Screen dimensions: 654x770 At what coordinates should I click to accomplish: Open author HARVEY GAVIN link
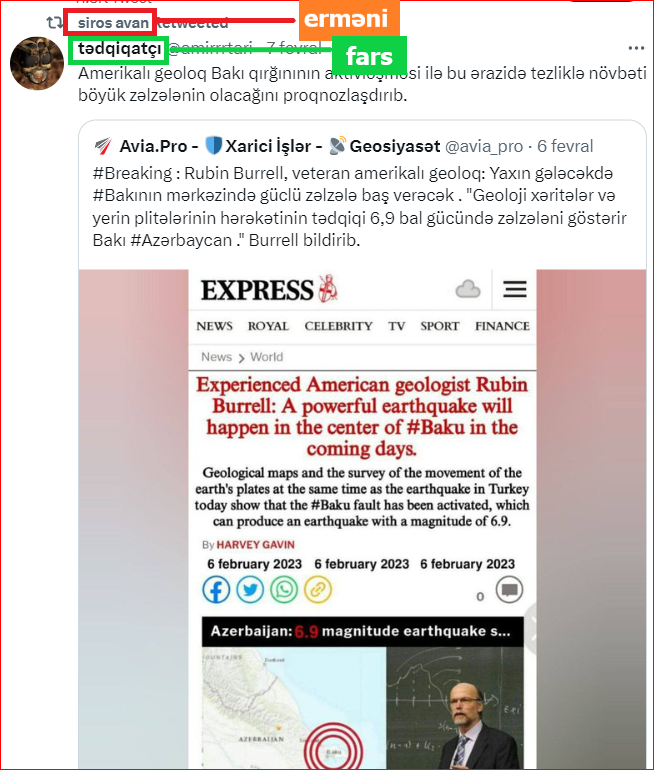255,545
